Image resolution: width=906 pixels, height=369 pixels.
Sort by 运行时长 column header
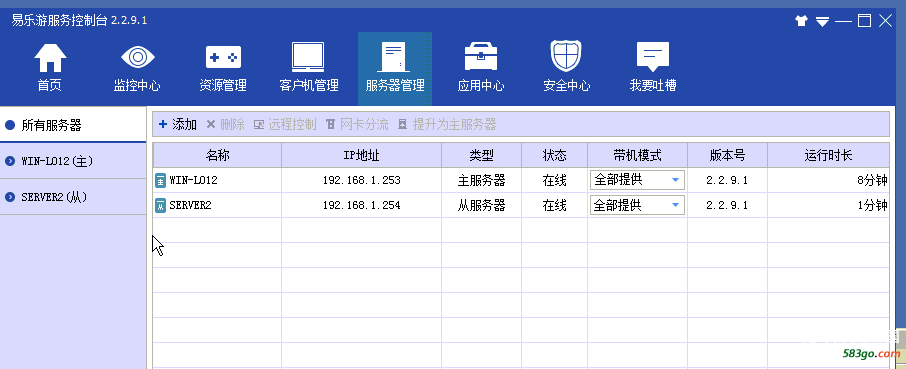point(829,155)
